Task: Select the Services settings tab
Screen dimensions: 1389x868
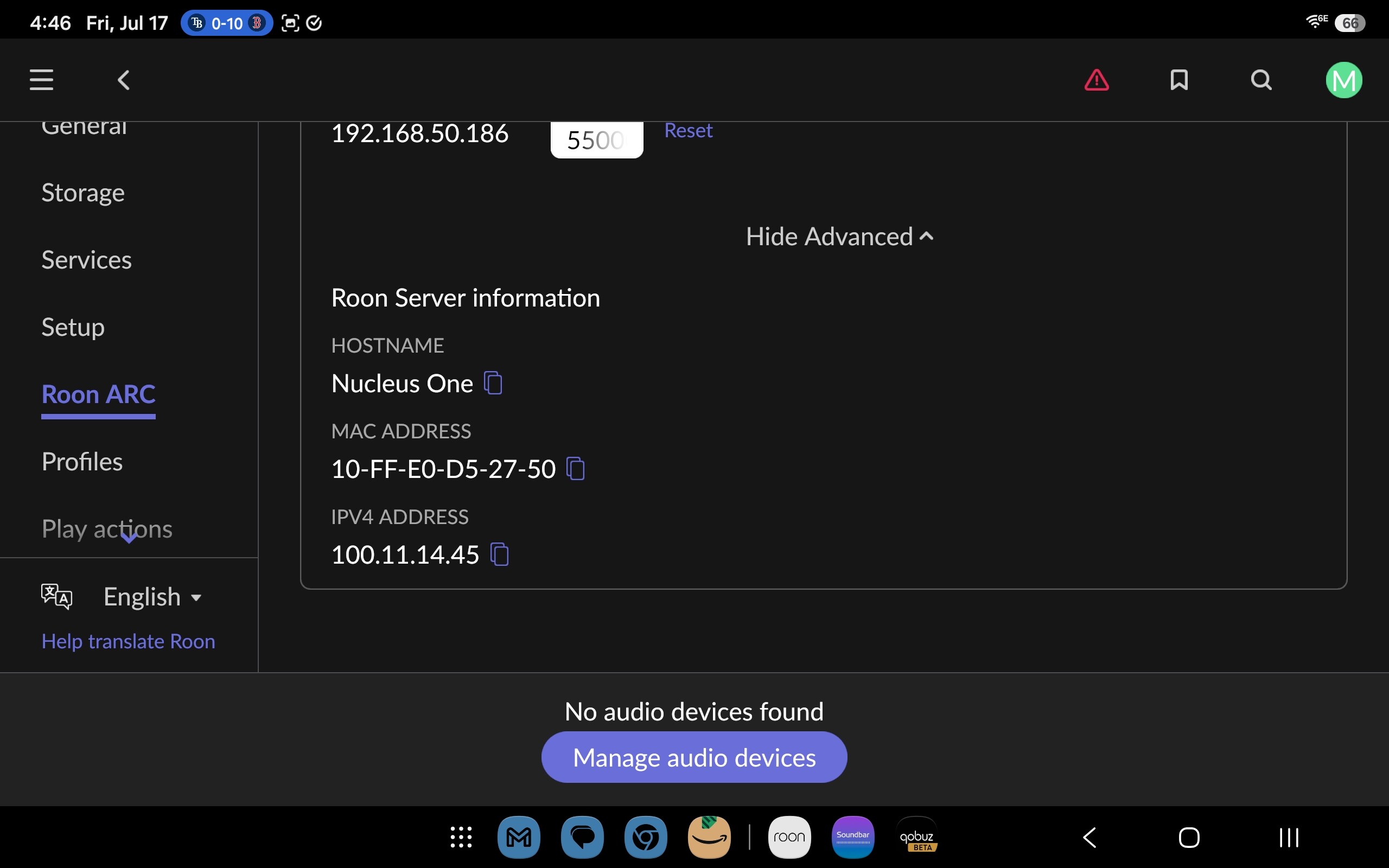Action: pos(87,260)
